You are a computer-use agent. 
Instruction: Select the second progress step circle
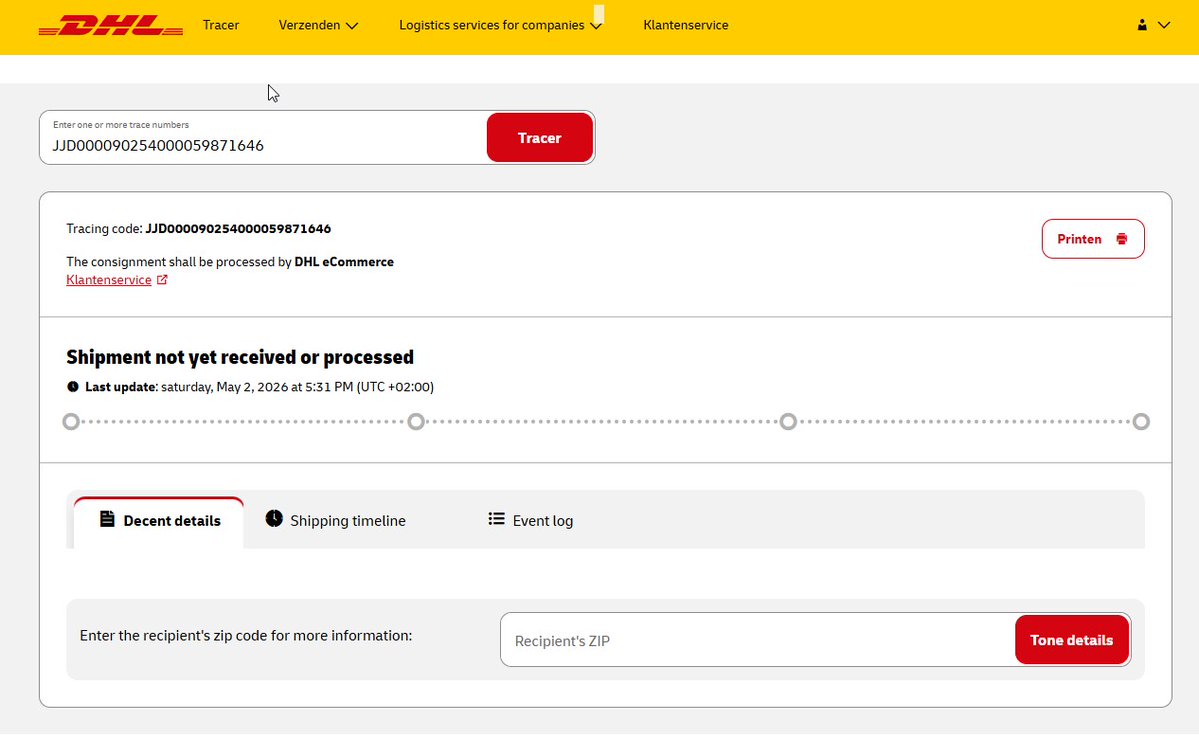pos(416,422)
